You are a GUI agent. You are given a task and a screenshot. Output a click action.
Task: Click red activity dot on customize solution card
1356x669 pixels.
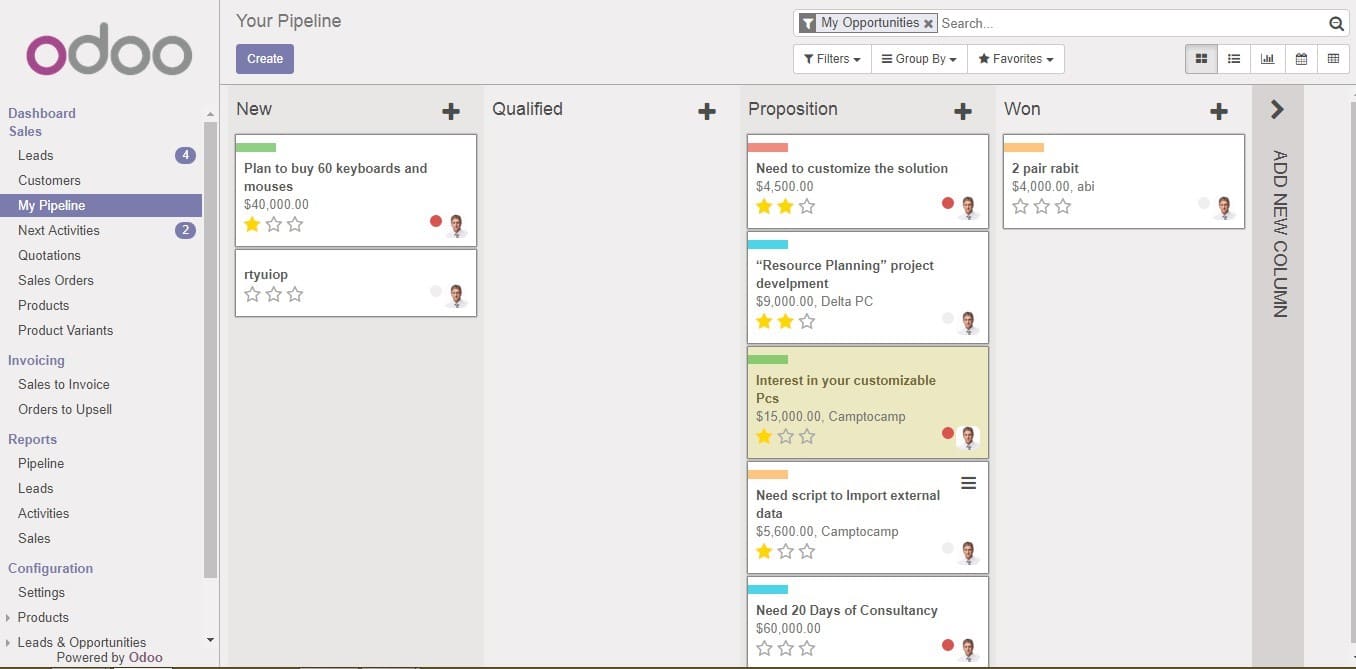coord(948,203)
